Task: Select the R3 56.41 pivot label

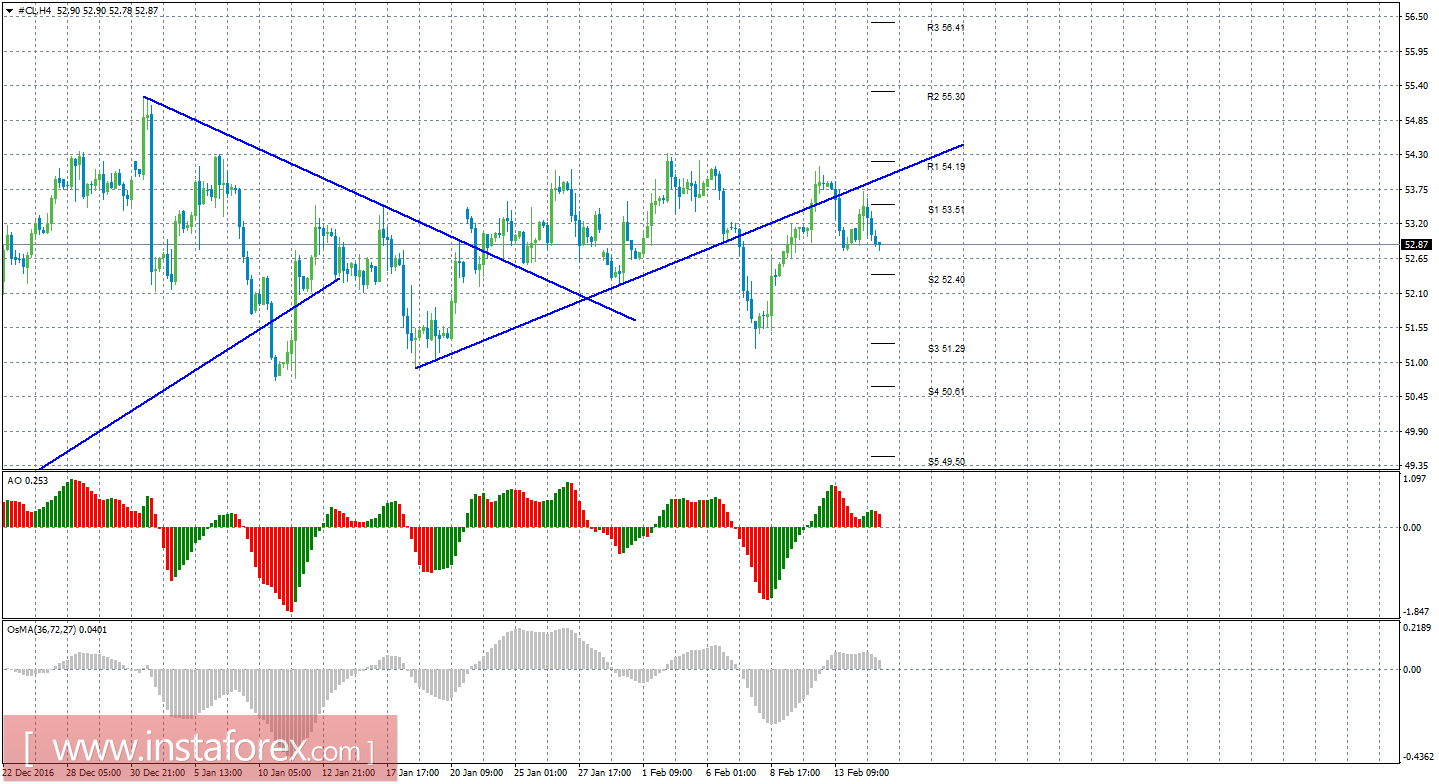Action: tap(946, 28)
